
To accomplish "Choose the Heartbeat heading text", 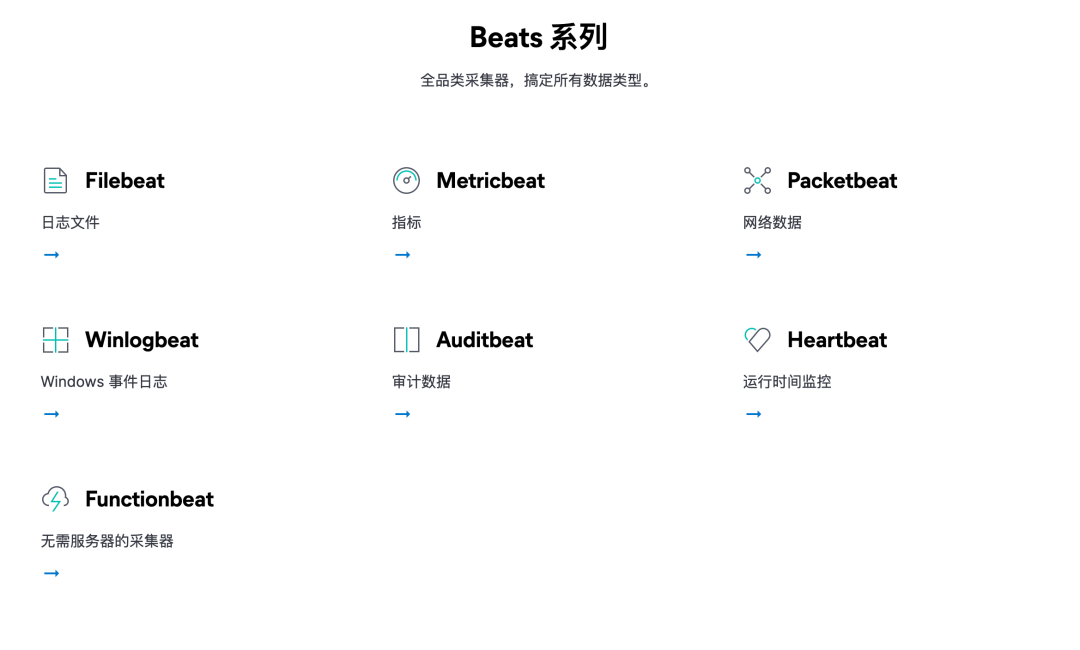I will [x=837, y=340].
